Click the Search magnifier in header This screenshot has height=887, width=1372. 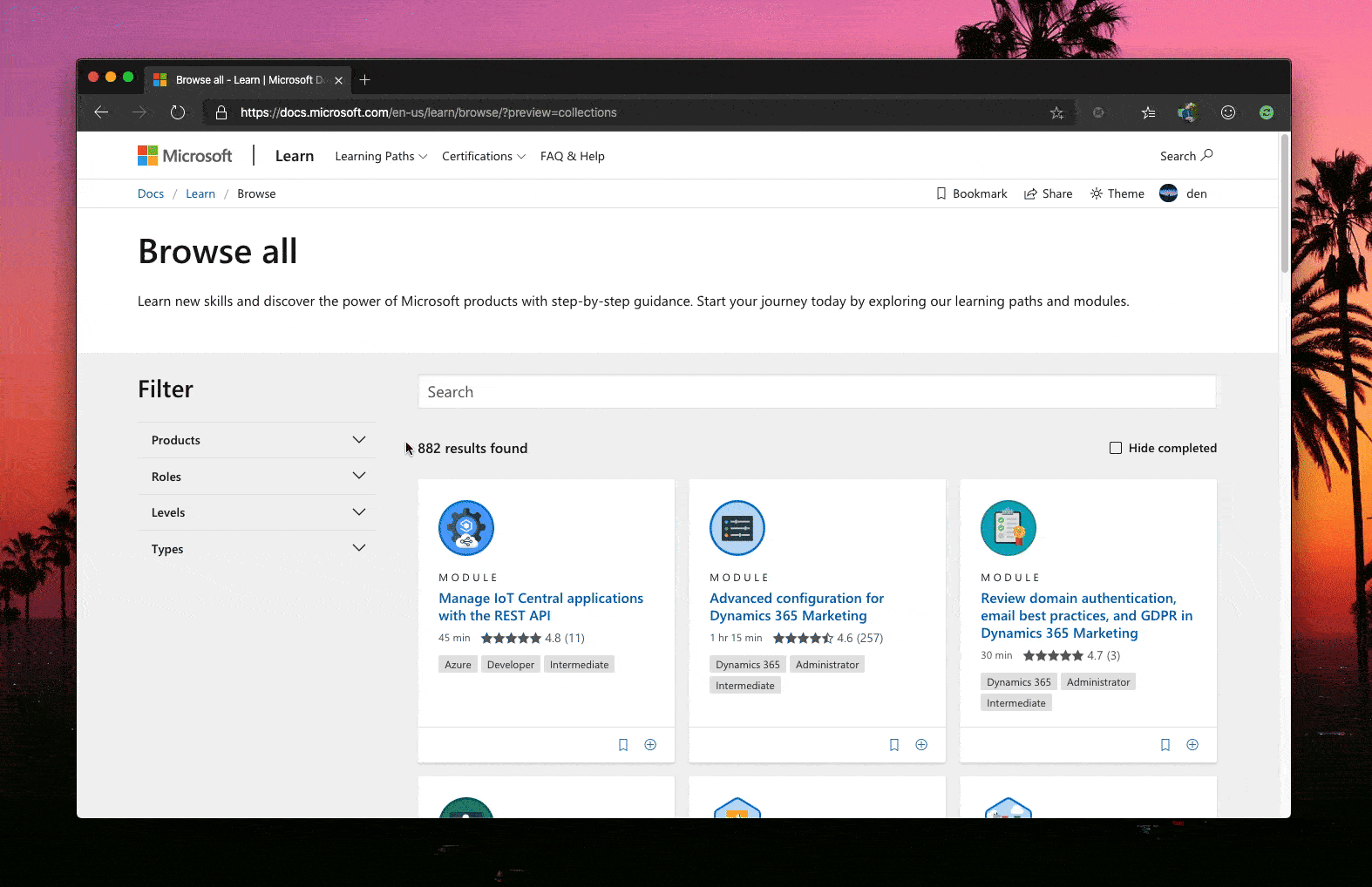point(1186,156)
